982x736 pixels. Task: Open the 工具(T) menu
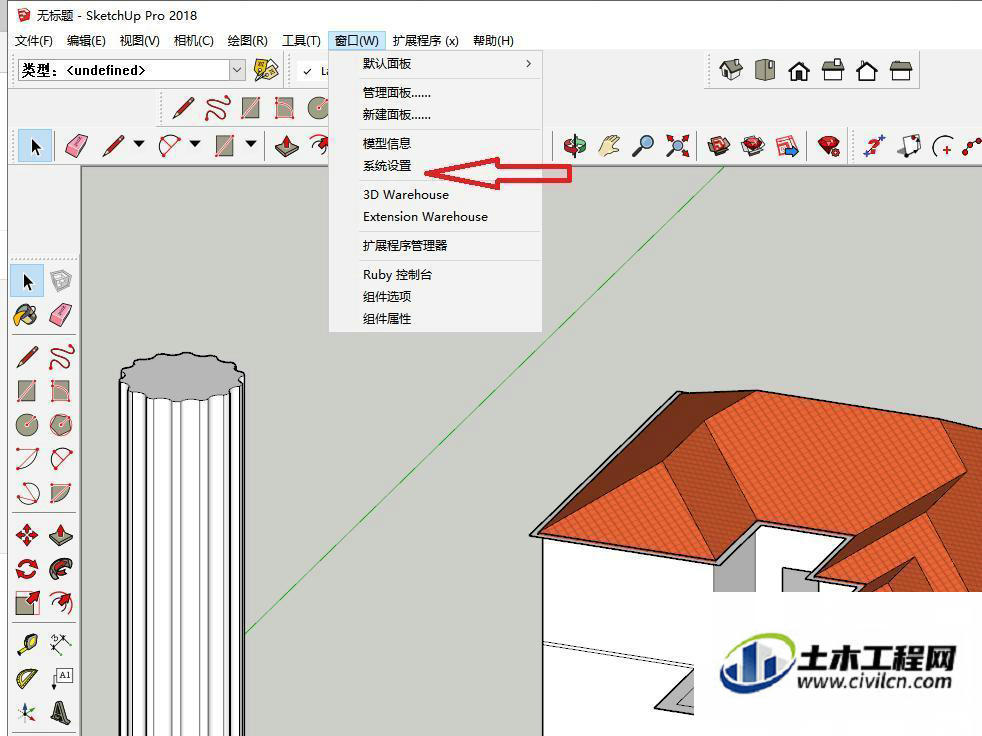click(301, 41)
